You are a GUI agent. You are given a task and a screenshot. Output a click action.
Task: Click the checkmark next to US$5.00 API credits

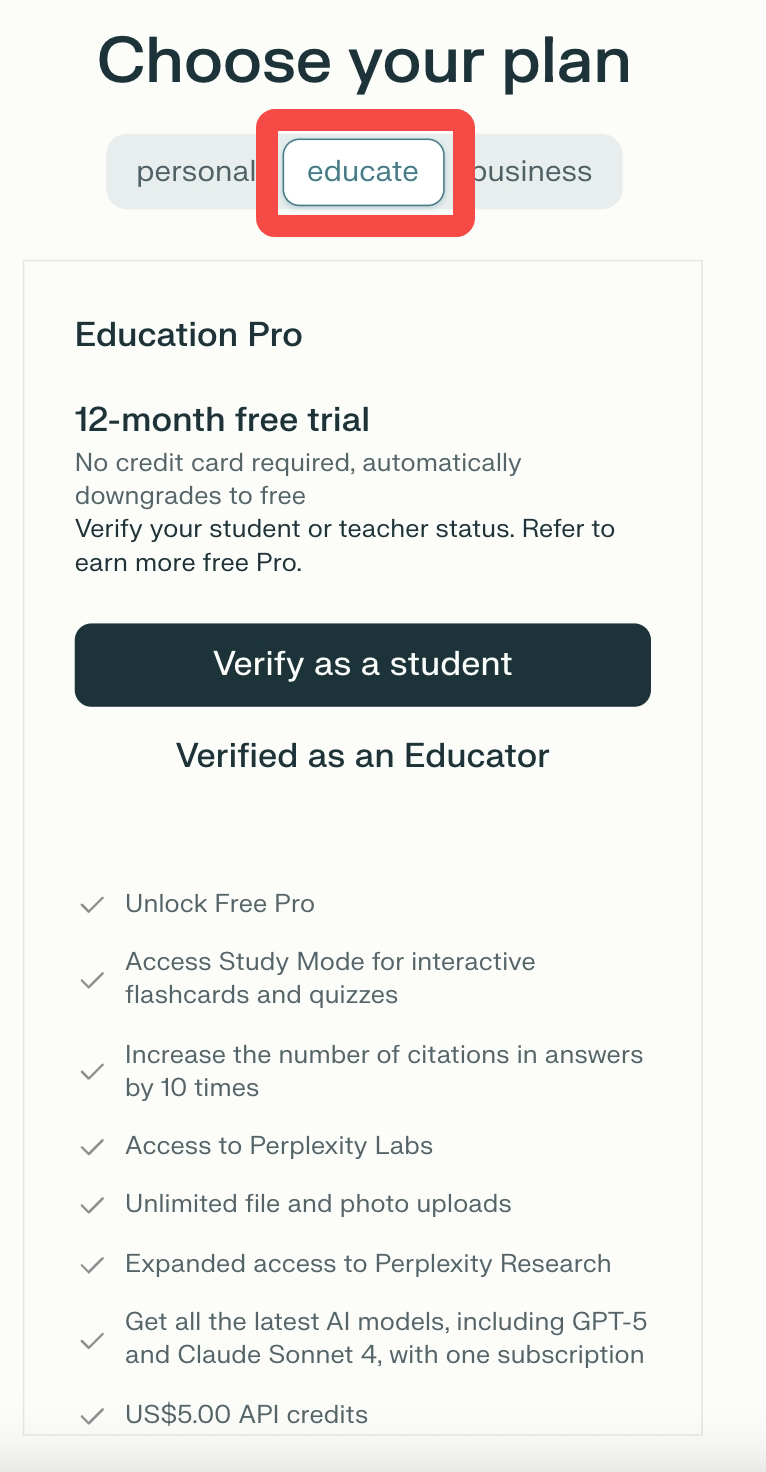(x=93, y=1416)
